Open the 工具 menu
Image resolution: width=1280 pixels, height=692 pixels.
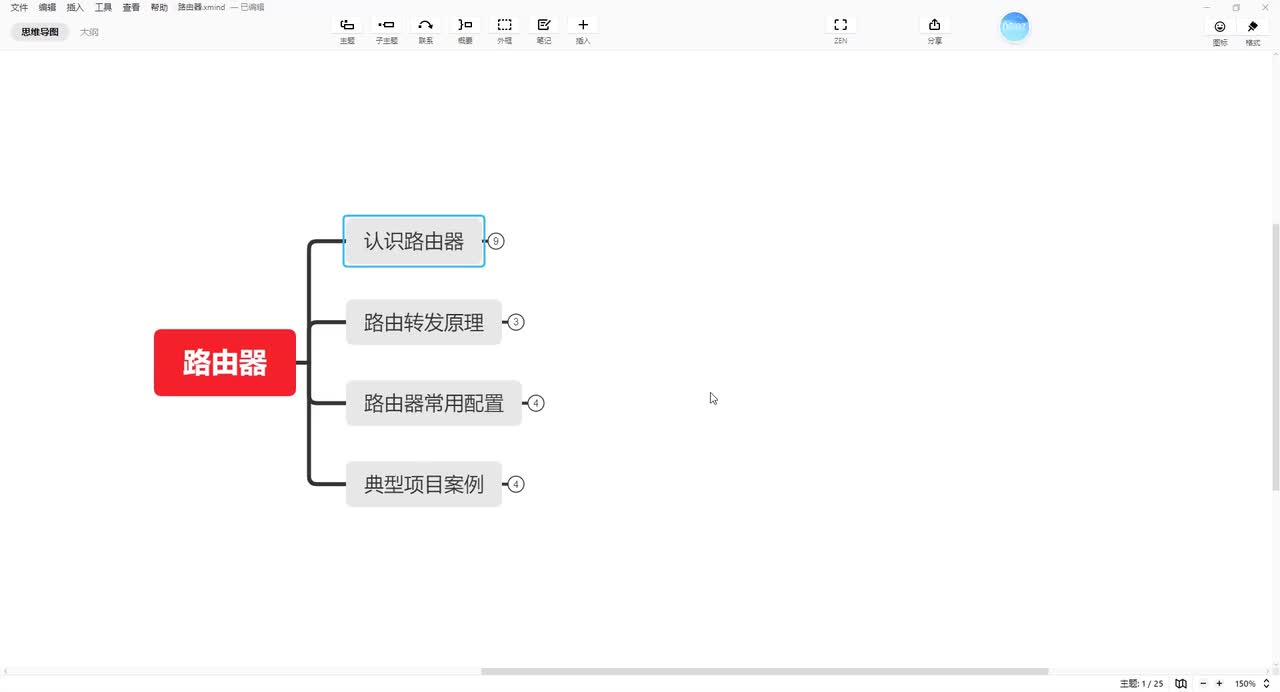103,7
